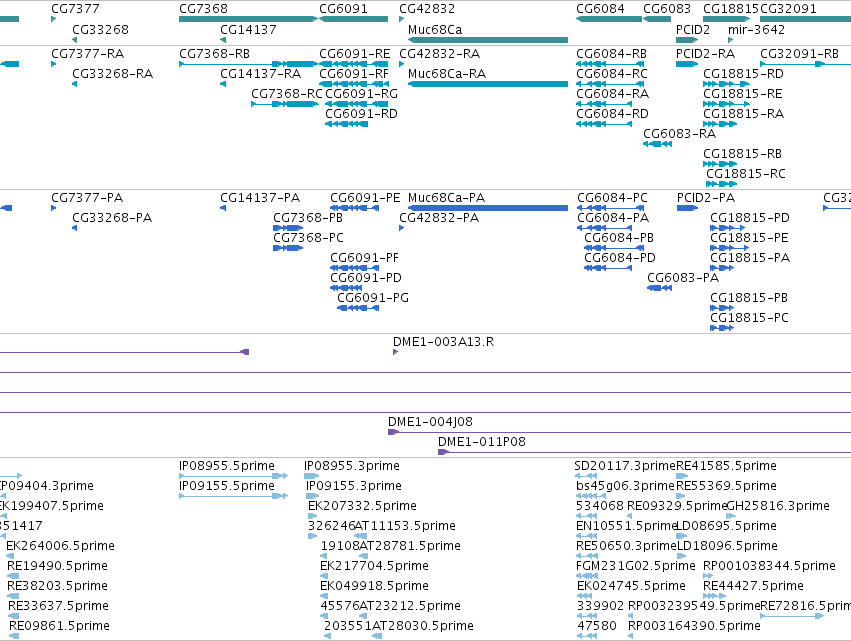
Task: Select the CG6091-RF transcript label
Action: [354, 74]
